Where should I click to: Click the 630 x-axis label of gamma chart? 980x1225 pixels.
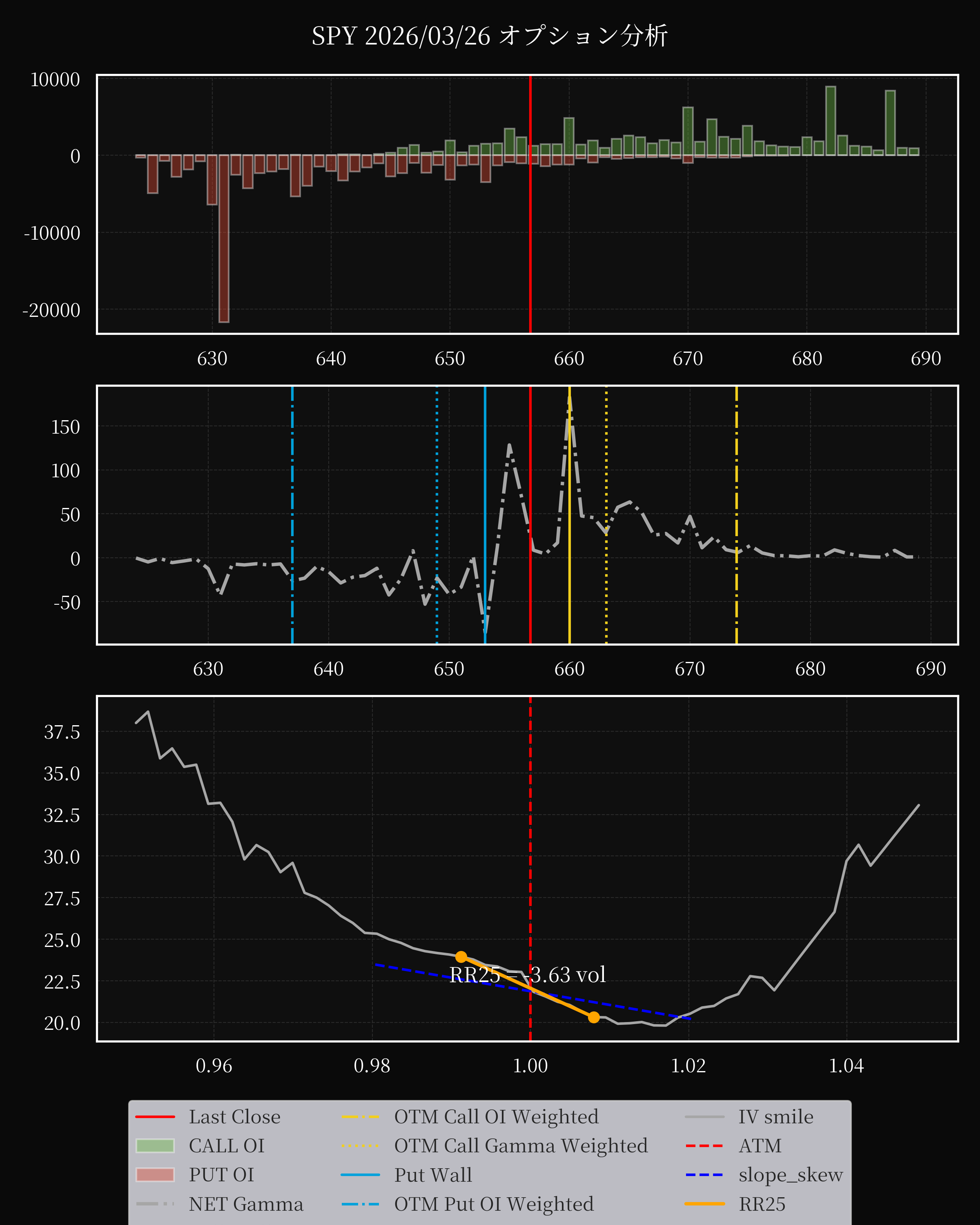[208, 669]
